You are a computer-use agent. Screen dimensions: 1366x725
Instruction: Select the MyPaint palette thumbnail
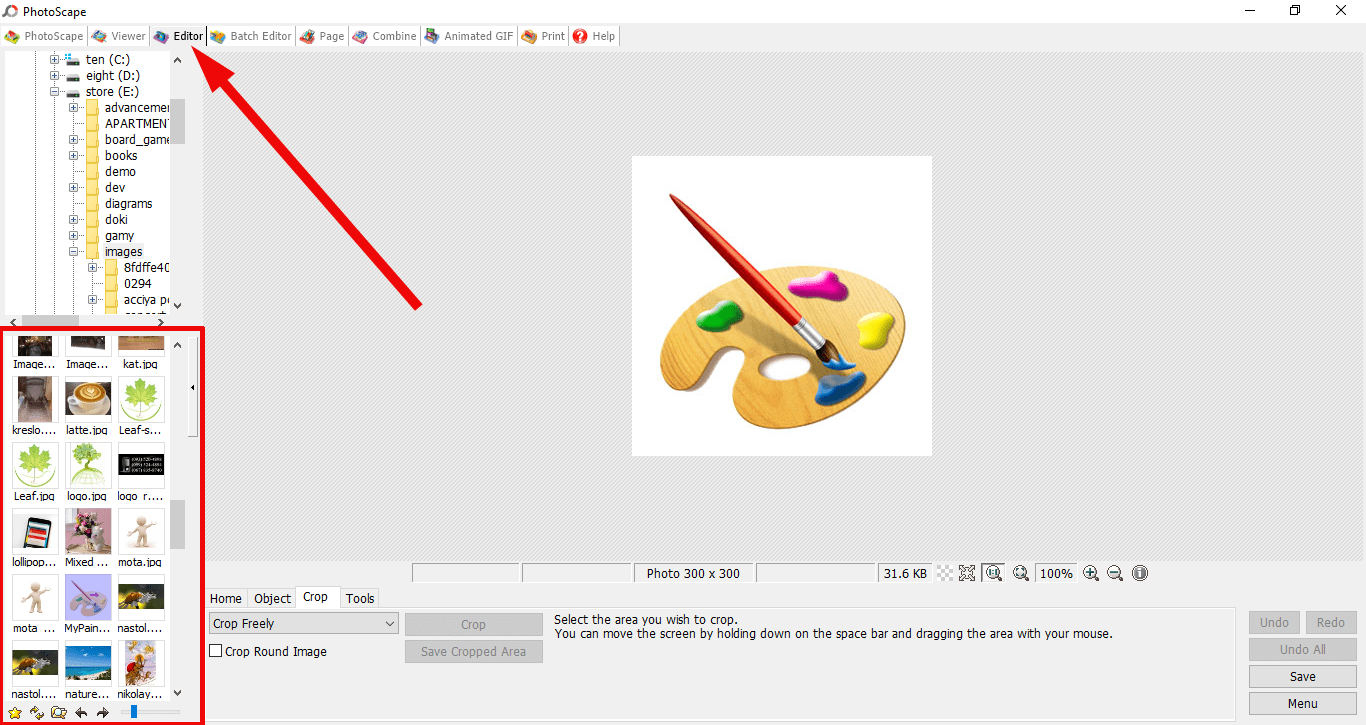coord(88,598)
